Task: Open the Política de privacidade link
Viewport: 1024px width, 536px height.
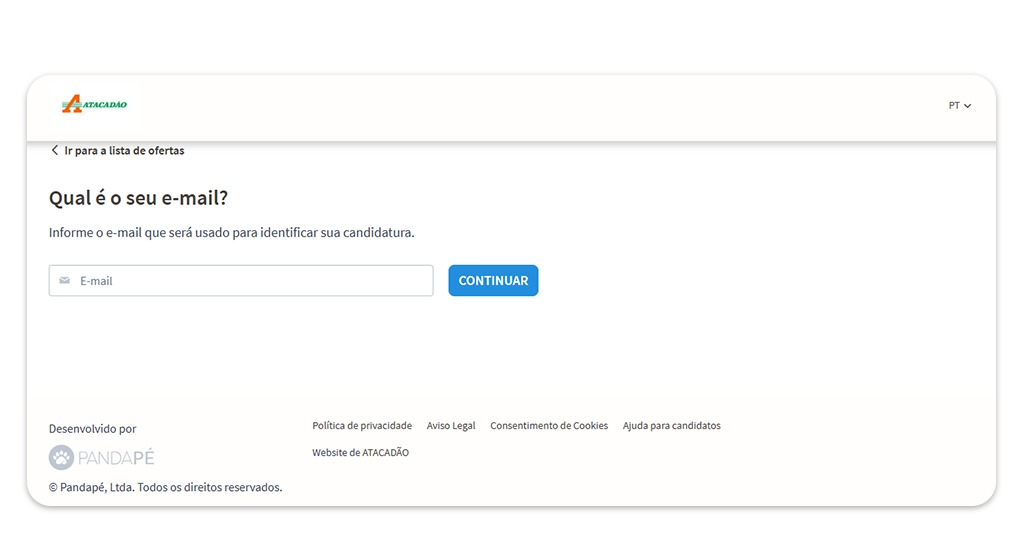Action: tap(362, 426)
